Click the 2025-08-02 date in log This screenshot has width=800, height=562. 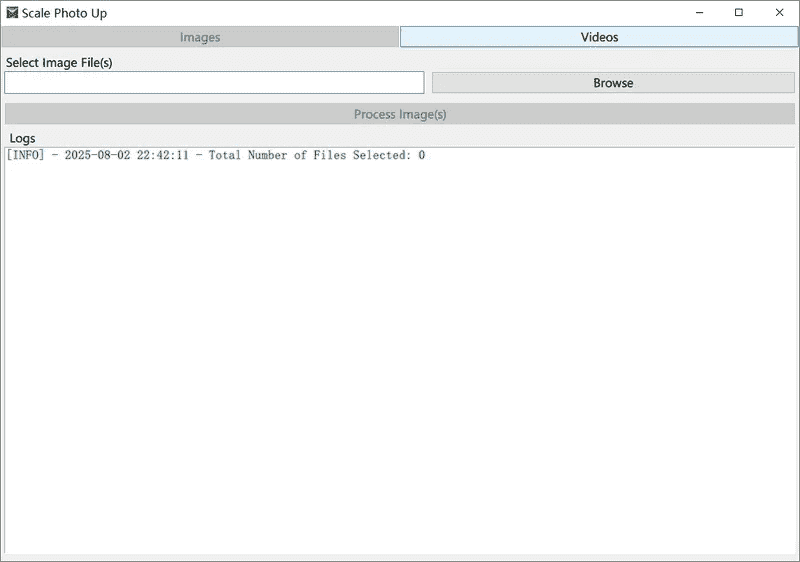(98, 155)
